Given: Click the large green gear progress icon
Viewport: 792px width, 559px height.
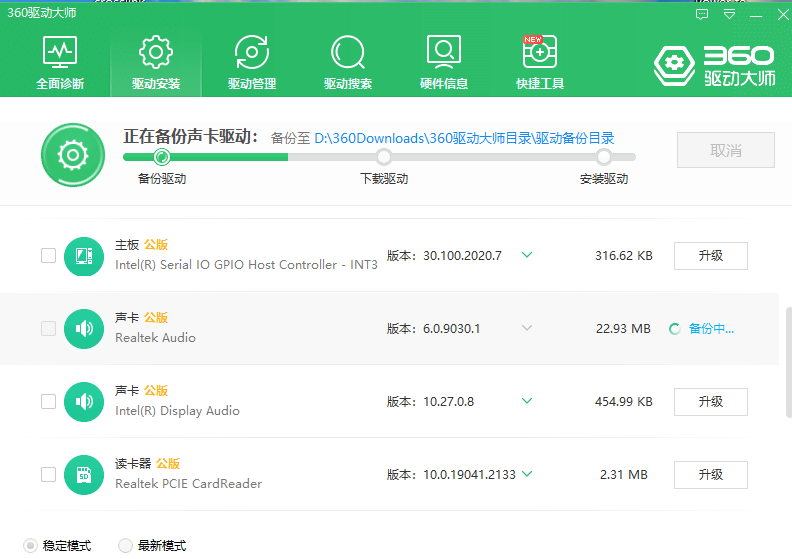Looking at the screenshot, I should 73,155.
